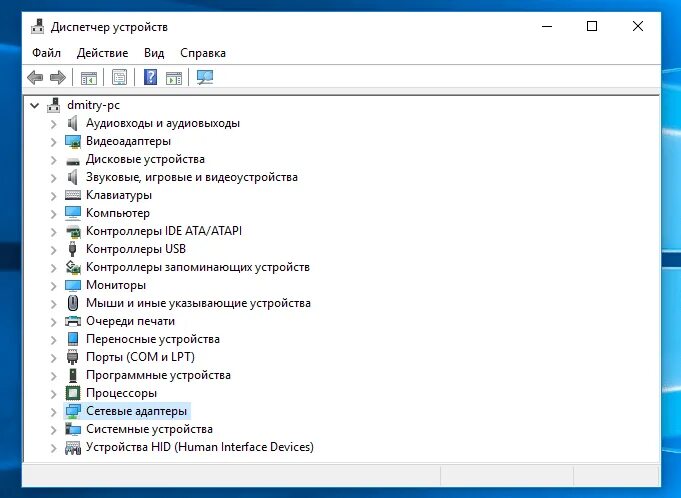681x498 pixels.
Task: Click the mouse icon beside Мыши
Action: pos(73,303)
